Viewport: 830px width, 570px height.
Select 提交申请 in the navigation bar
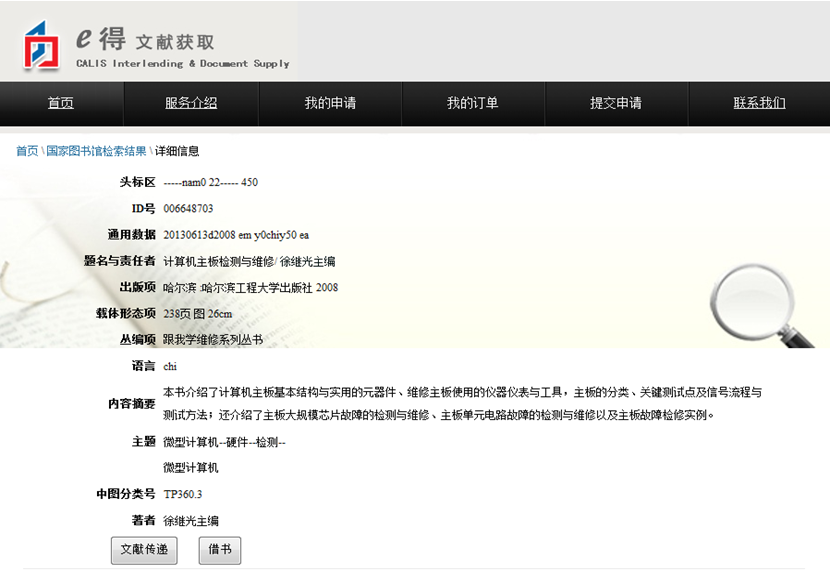click(x=616, y=103)
